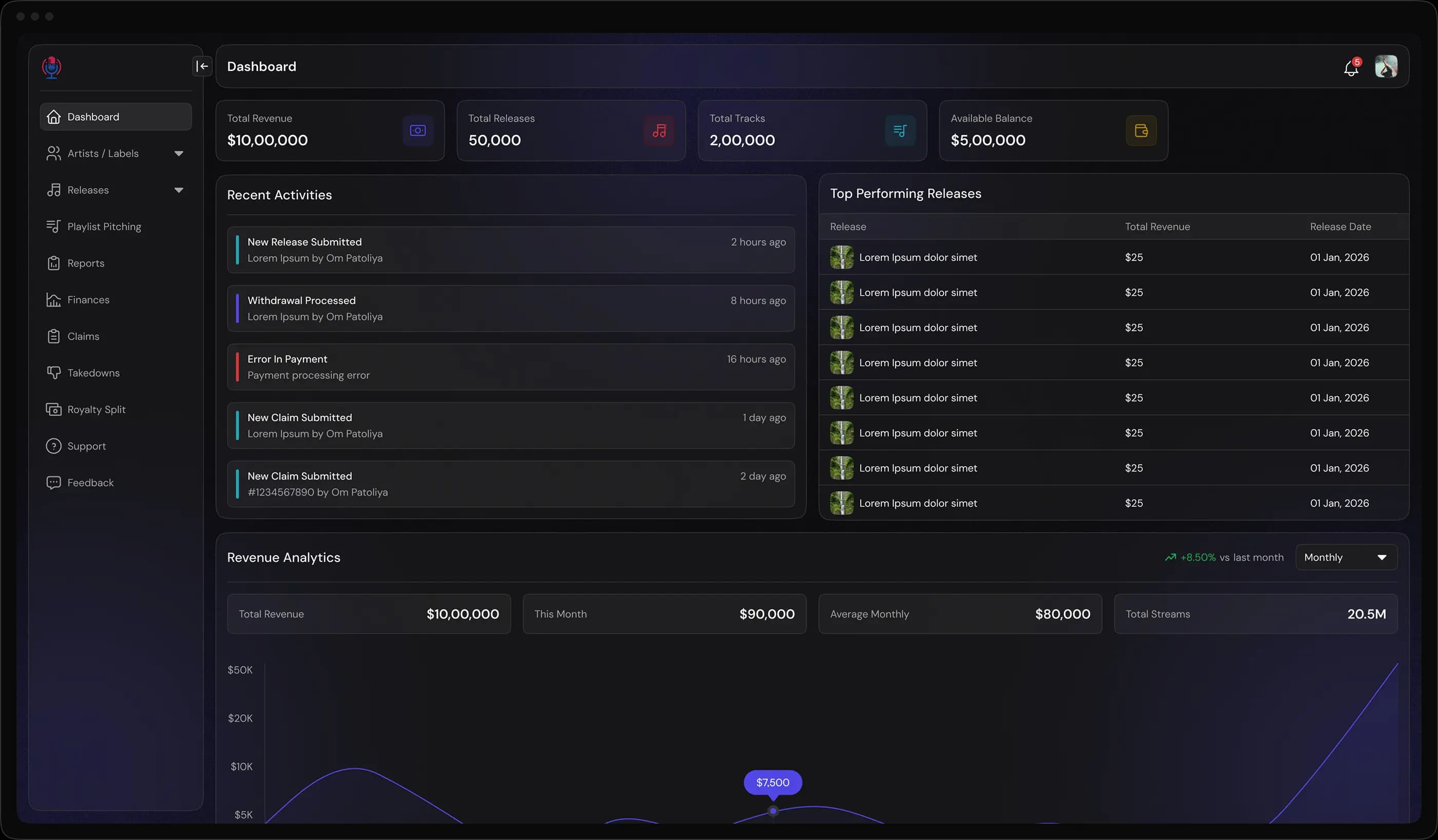The width and height of the screenshot is (1438, 840).
Task: Click the last release cover thumbnail
Action: click(842, 503)
